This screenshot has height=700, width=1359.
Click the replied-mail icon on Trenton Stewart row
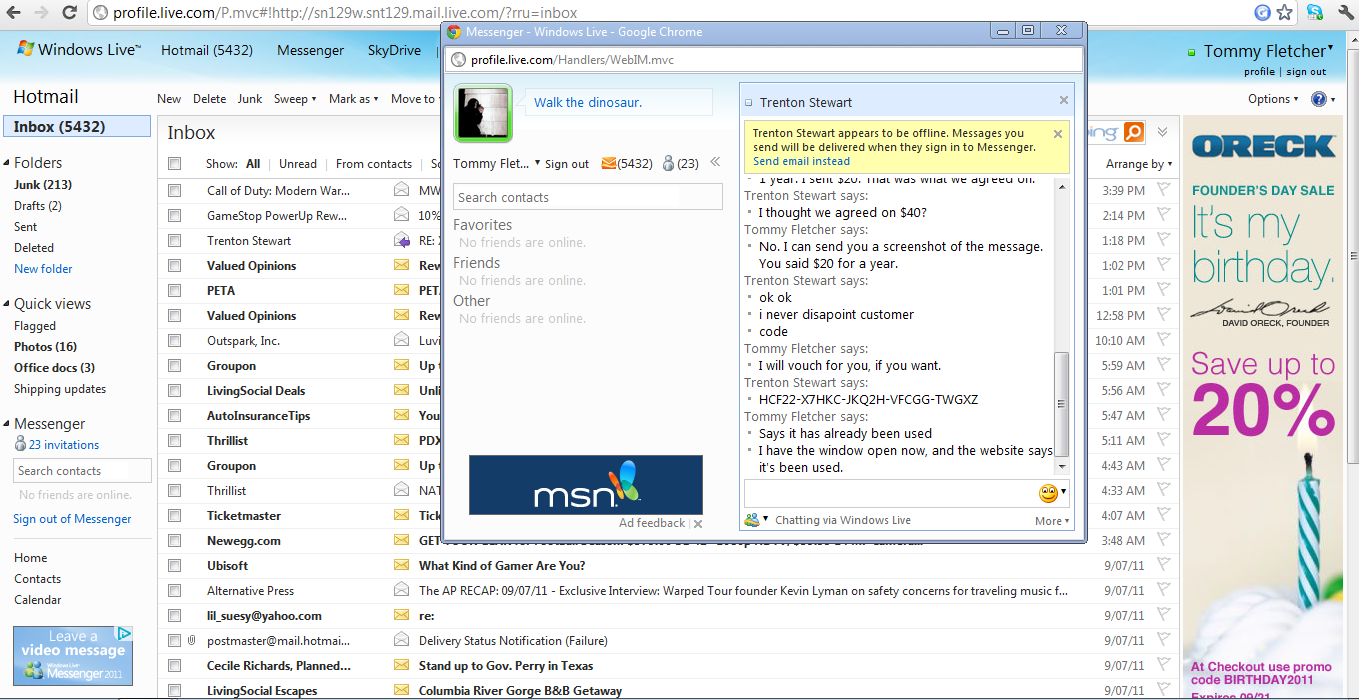pyautogui.click(x=402, y=240)
